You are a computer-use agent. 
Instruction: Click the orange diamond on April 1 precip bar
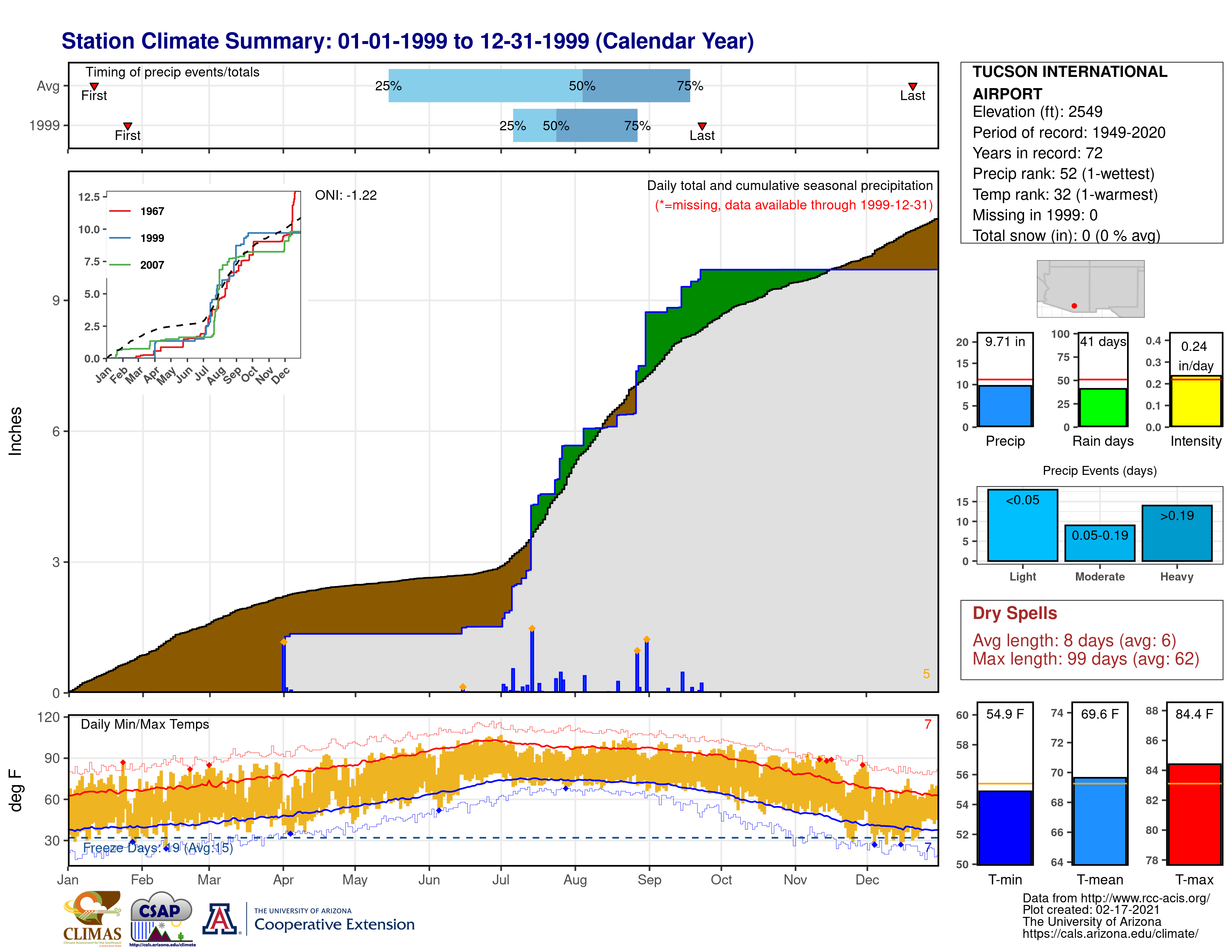point(284,642)
